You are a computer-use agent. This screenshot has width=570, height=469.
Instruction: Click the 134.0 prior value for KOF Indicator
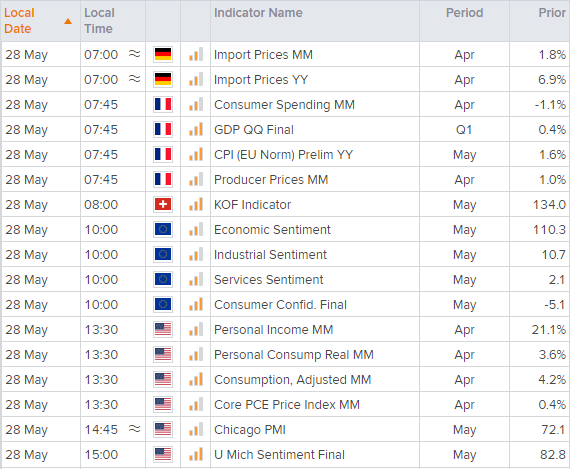pyautogui.click(x=549, y=204)
